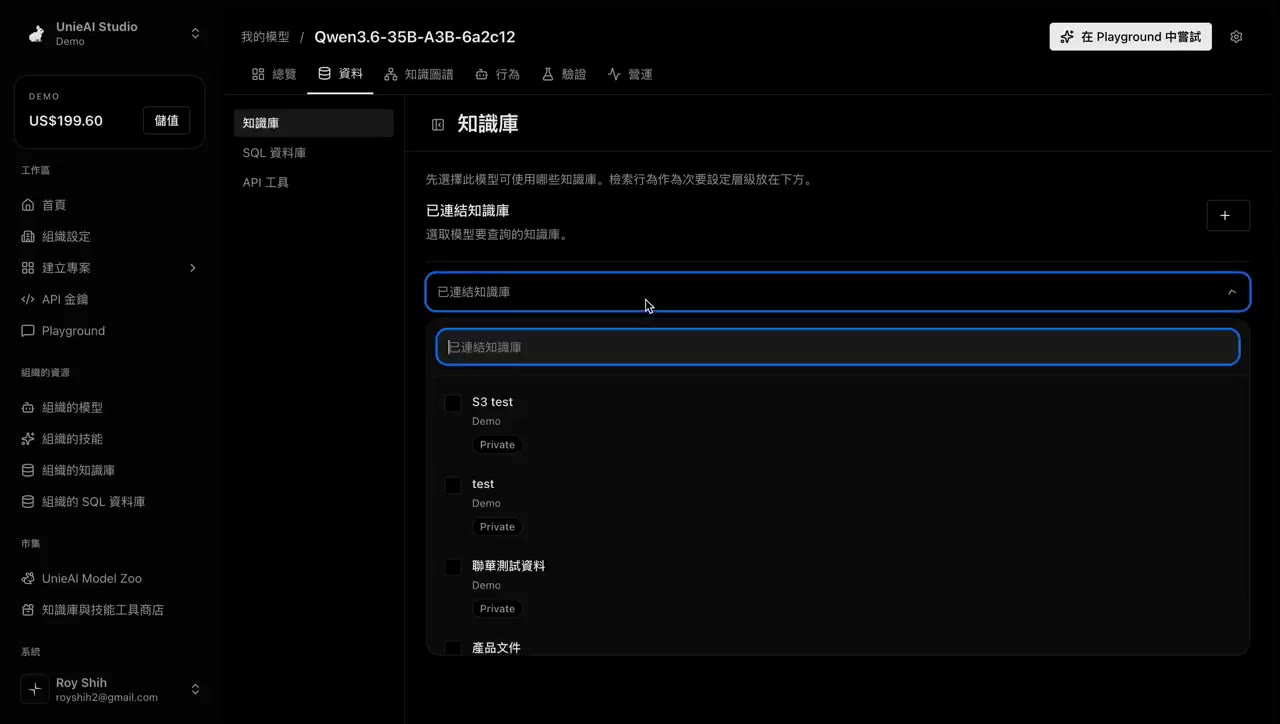Click the Playground chat icon in sidebar
This screenshot has height=724, width=1280.
(28, 331)
